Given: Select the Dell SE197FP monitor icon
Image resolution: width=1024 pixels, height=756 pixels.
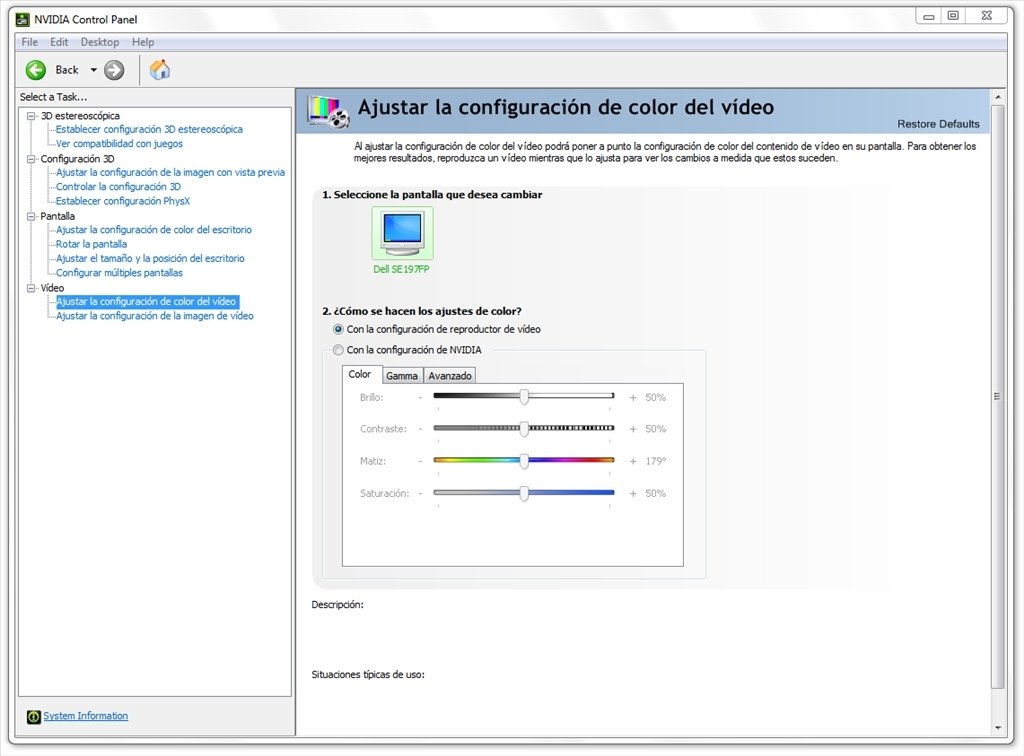Looking at the screenshot, I should click(x=402, y=233).
